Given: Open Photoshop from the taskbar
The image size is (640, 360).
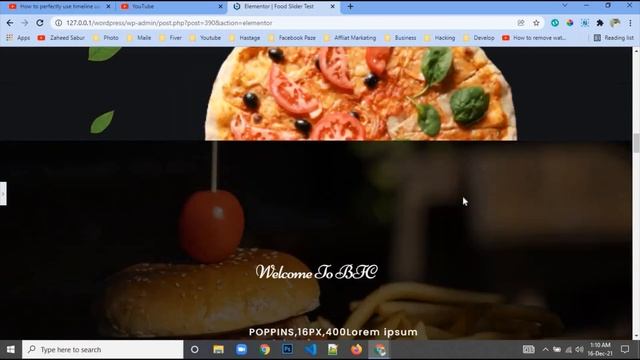Looking at the screenshot, I should (x=287, y=349).
